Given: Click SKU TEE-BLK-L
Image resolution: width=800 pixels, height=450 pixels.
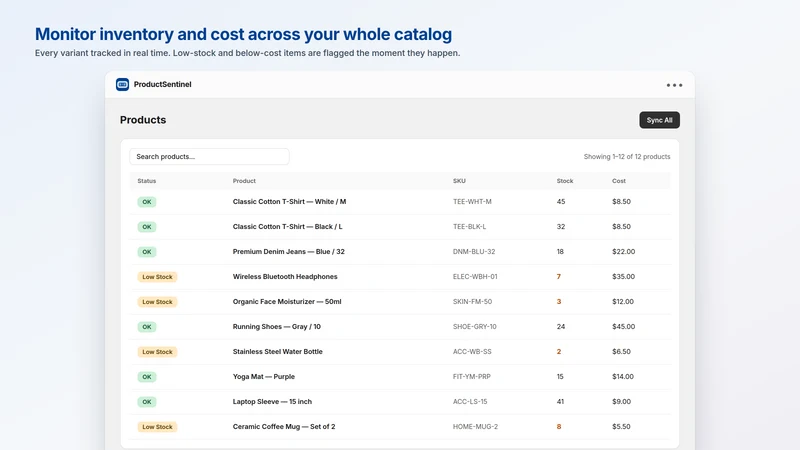Looking at the screenshot, I should pyautogui.click(x=469, y=227).
